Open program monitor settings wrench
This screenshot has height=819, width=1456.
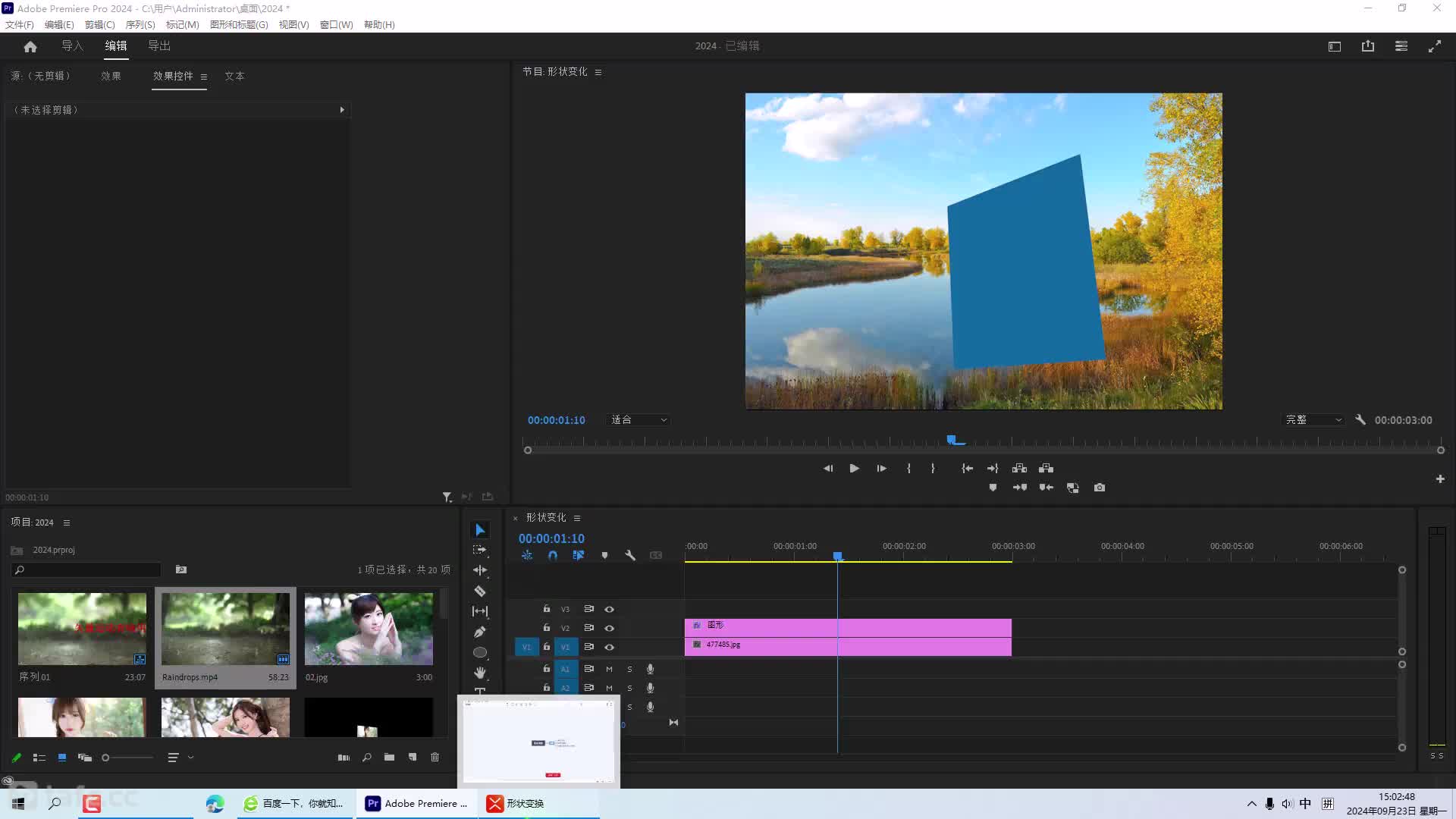pyautogui.click(x=1360, y=419)
